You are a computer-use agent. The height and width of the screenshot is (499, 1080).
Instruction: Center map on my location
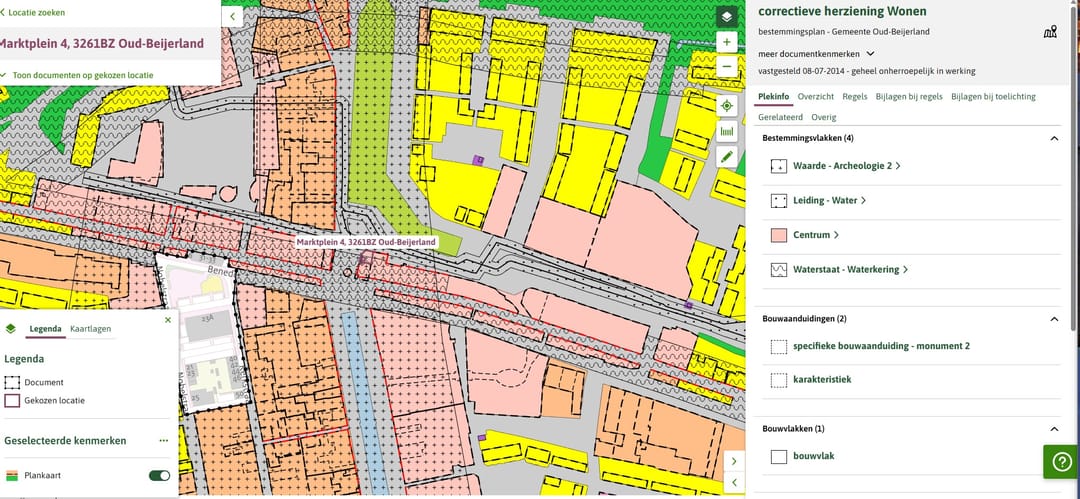[x=727, y=105]
